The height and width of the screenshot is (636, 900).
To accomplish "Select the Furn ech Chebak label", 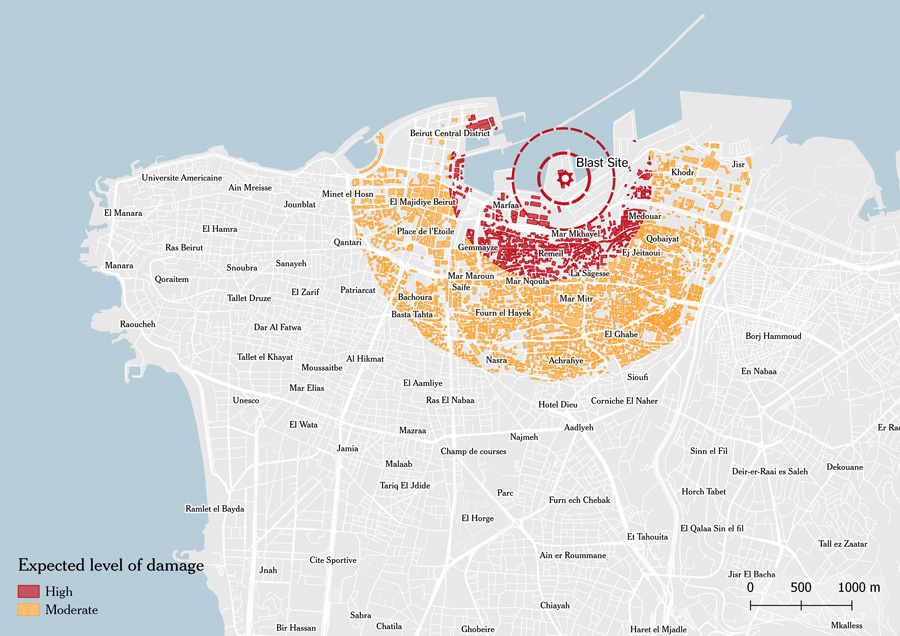I will [x=579, y=500].
